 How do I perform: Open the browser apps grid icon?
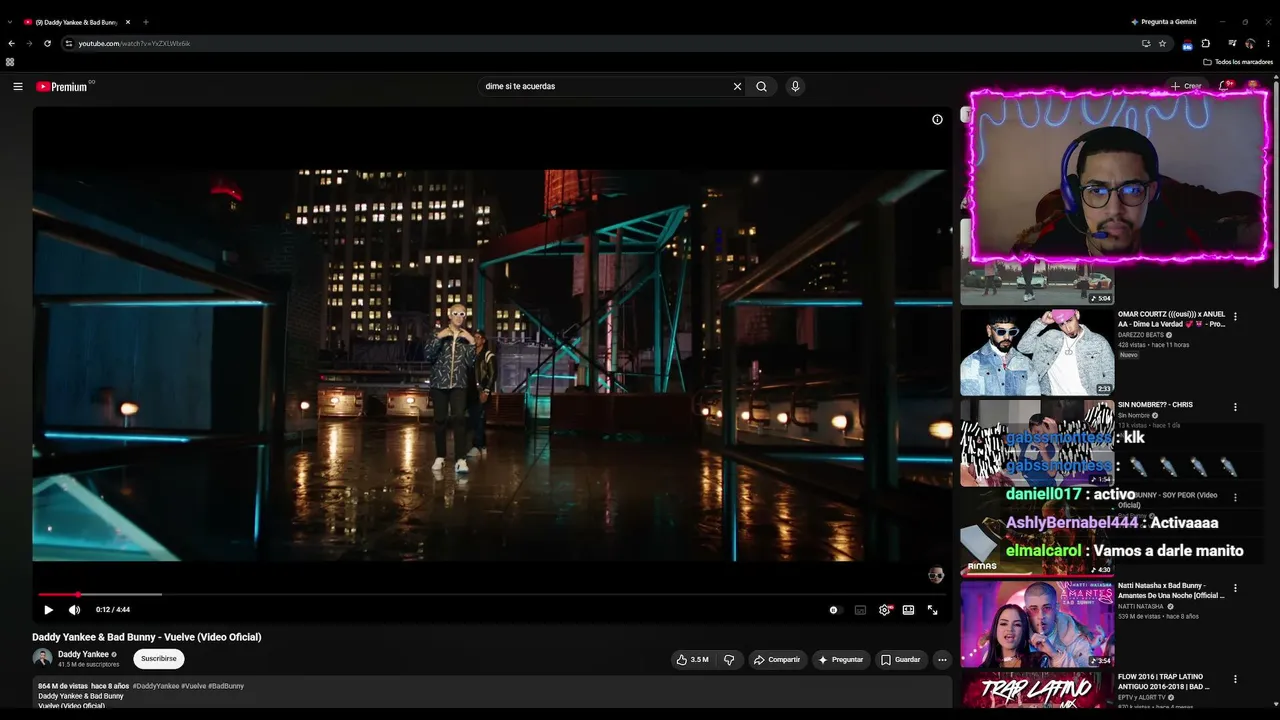[x=10, y=62]
